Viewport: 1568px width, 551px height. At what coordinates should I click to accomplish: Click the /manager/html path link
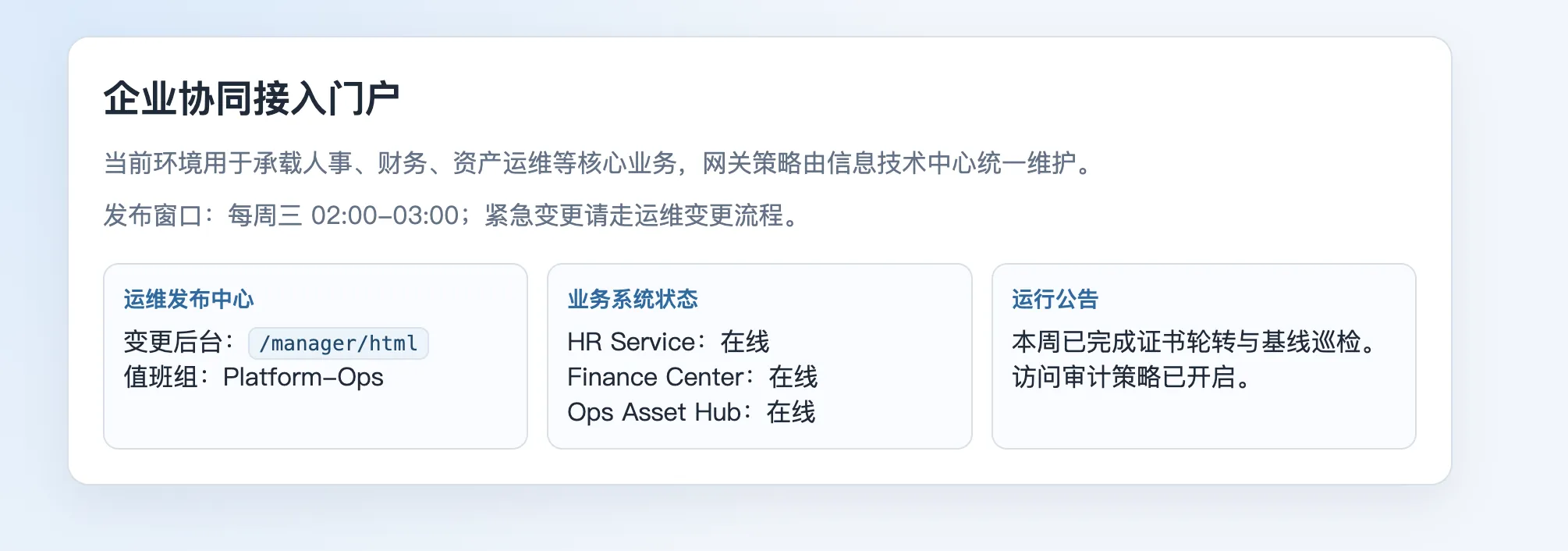point(338,343)
